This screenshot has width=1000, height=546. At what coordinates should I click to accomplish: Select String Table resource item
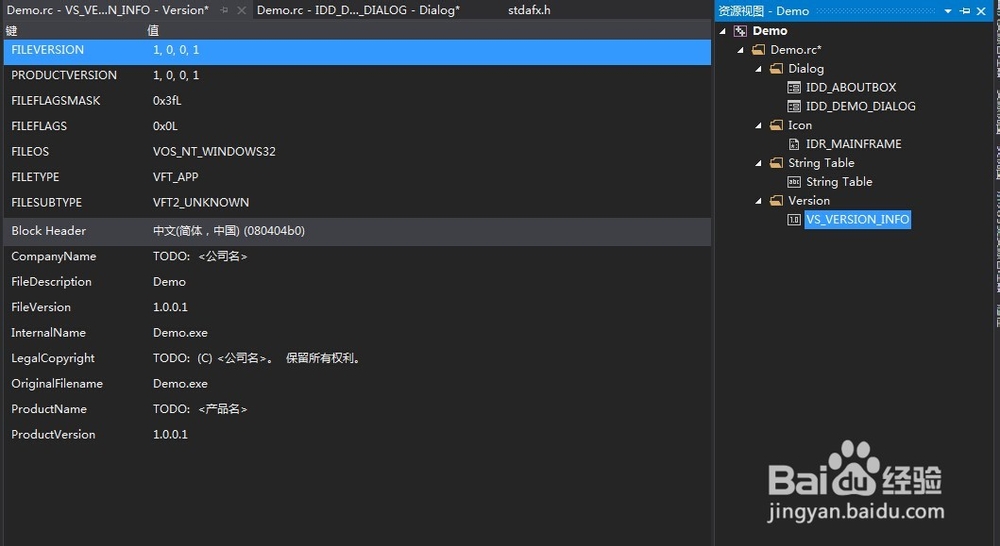pyautogui.click(x=839, y=182)
